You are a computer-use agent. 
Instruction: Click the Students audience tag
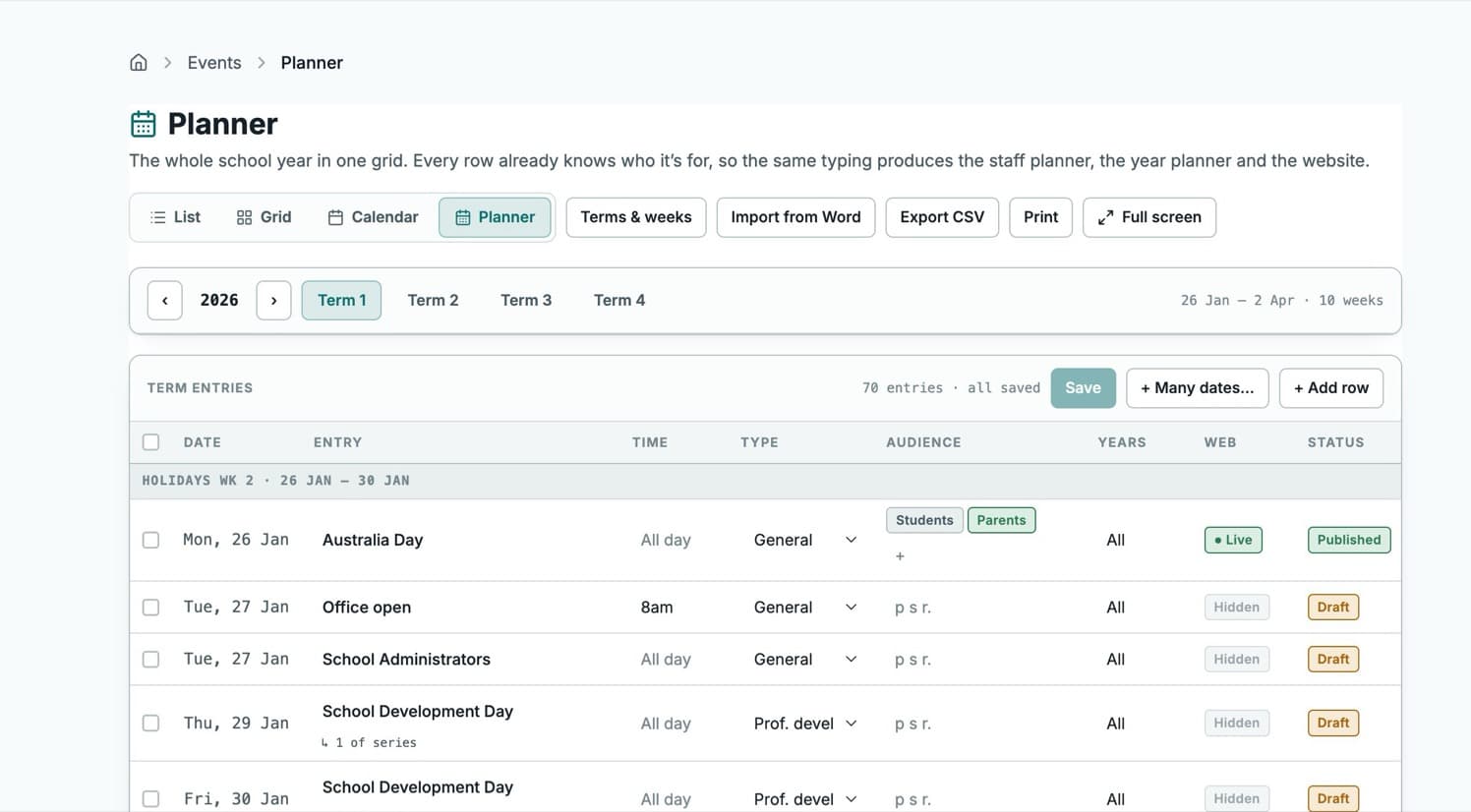coord(924,520)
